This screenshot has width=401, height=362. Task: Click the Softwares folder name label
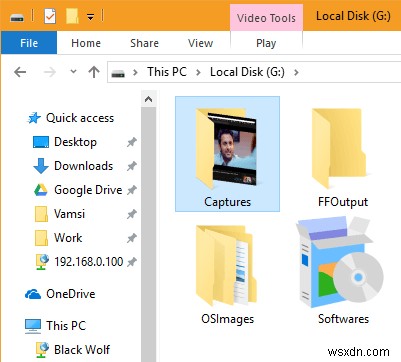[x=343, y=319]
